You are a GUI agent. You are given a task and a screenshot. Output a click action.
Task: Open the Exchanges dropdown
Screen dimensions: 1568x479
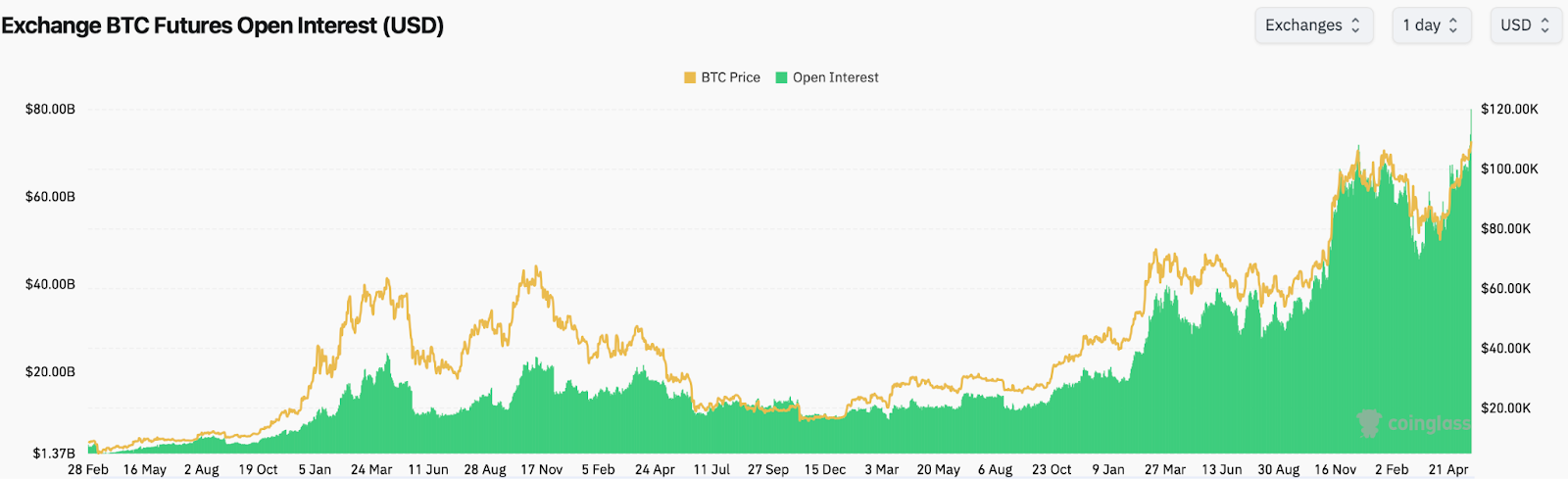pos(1313,25)
